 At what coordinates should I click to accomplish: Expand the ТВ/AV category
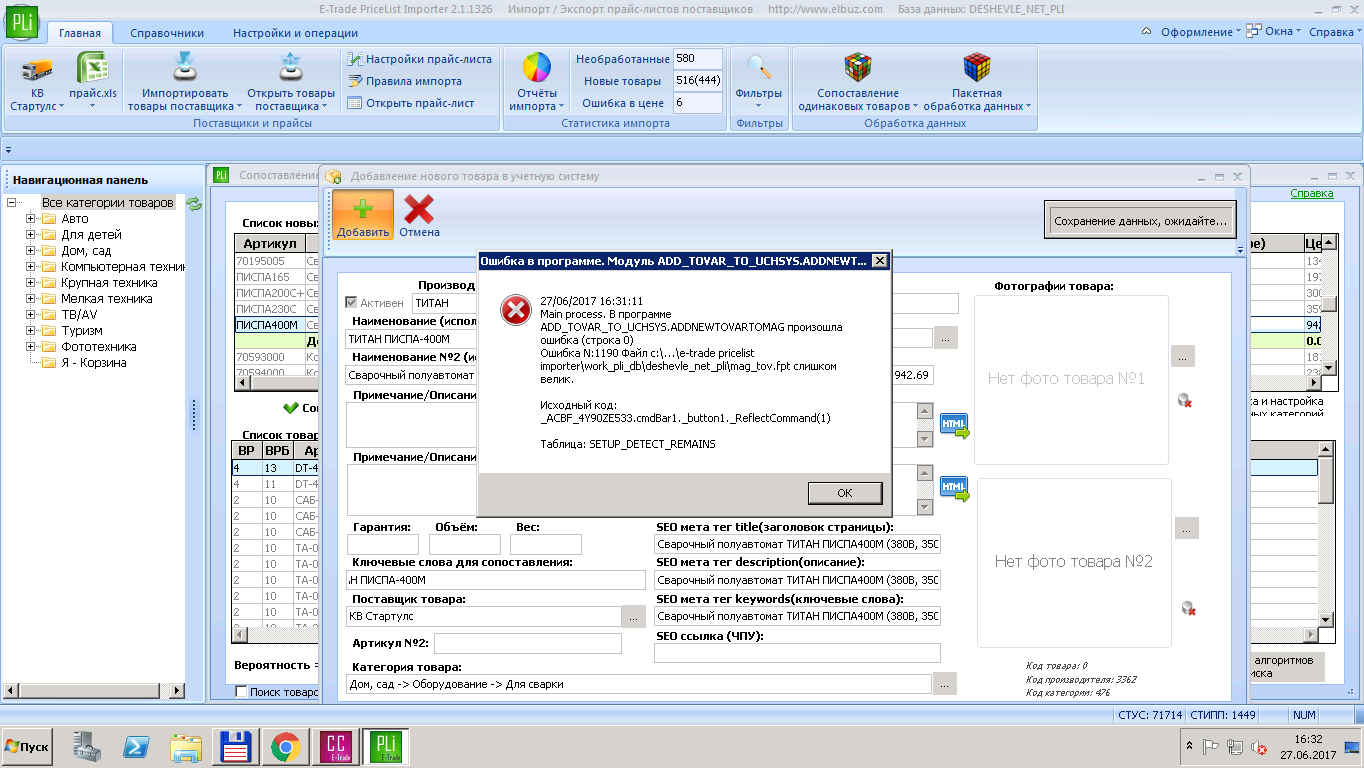tap(30, 315)
